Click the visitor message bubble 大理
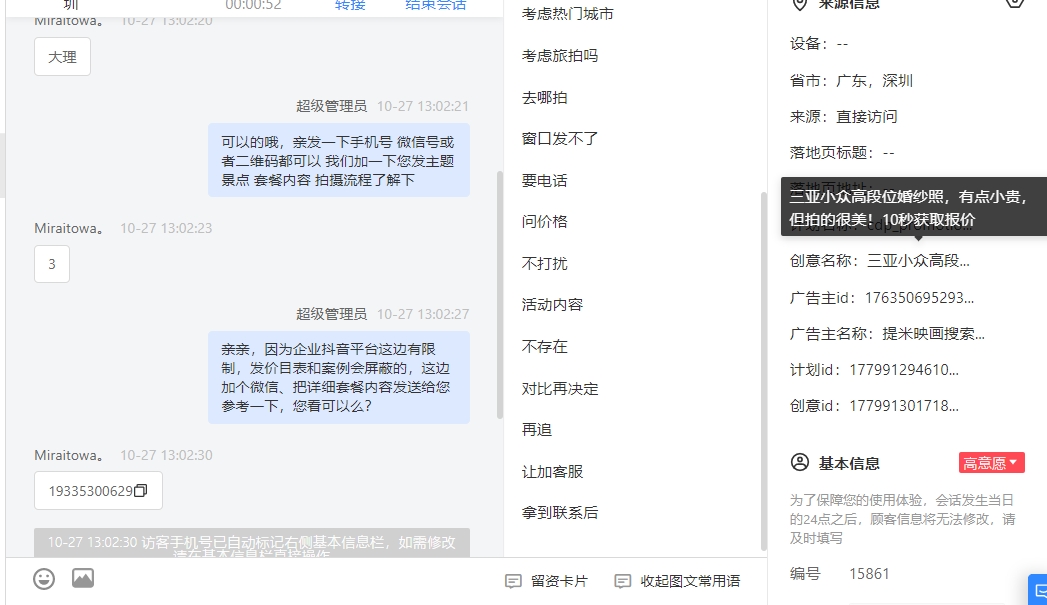Image resolution: width=1047 pixels, height=605 pixels. [62, 57]
